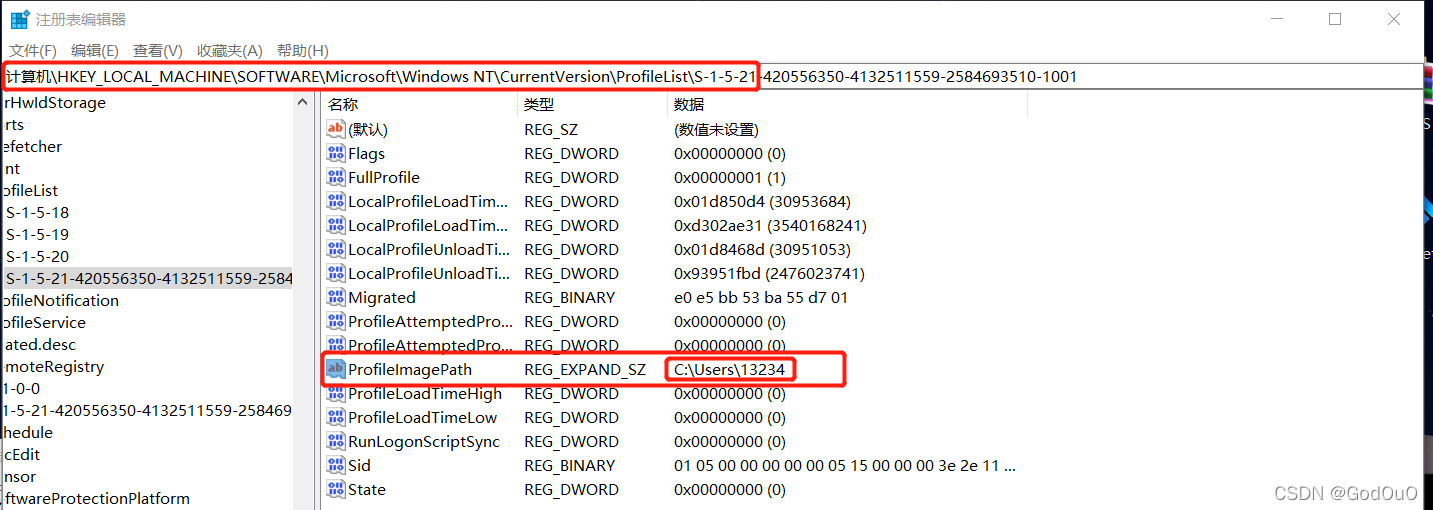Screen dimensions: 1433x510
Task: Select the S-1-5-18 tree key
Action: 38,212
